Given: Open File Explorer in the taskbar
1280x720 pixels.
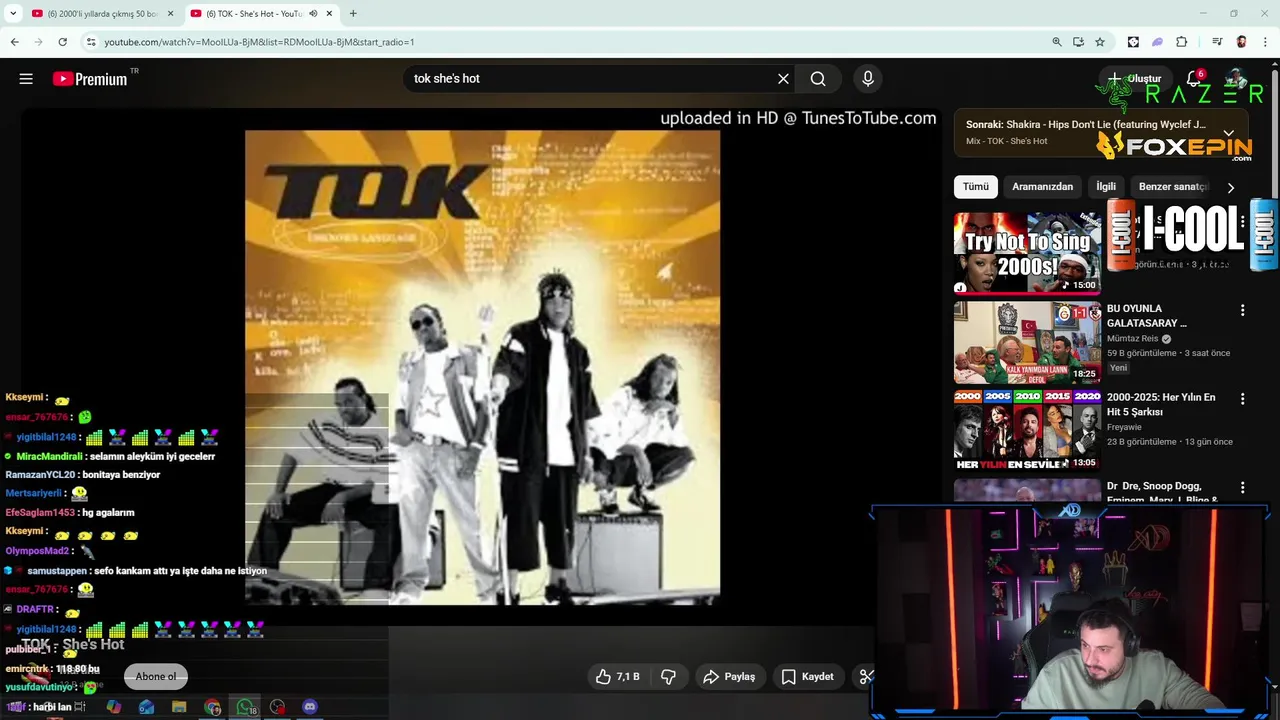Looking at the screenshot, I should pos(179,707).
